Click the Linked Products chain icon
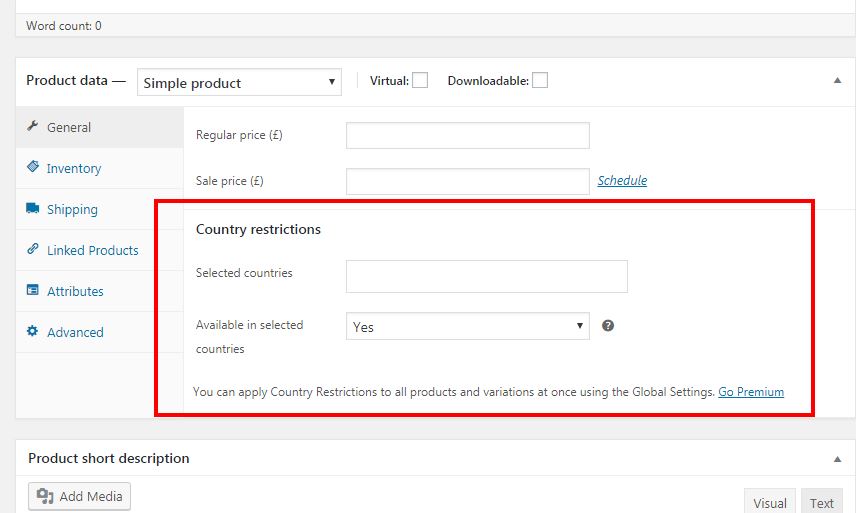 (x=32, y=250)
